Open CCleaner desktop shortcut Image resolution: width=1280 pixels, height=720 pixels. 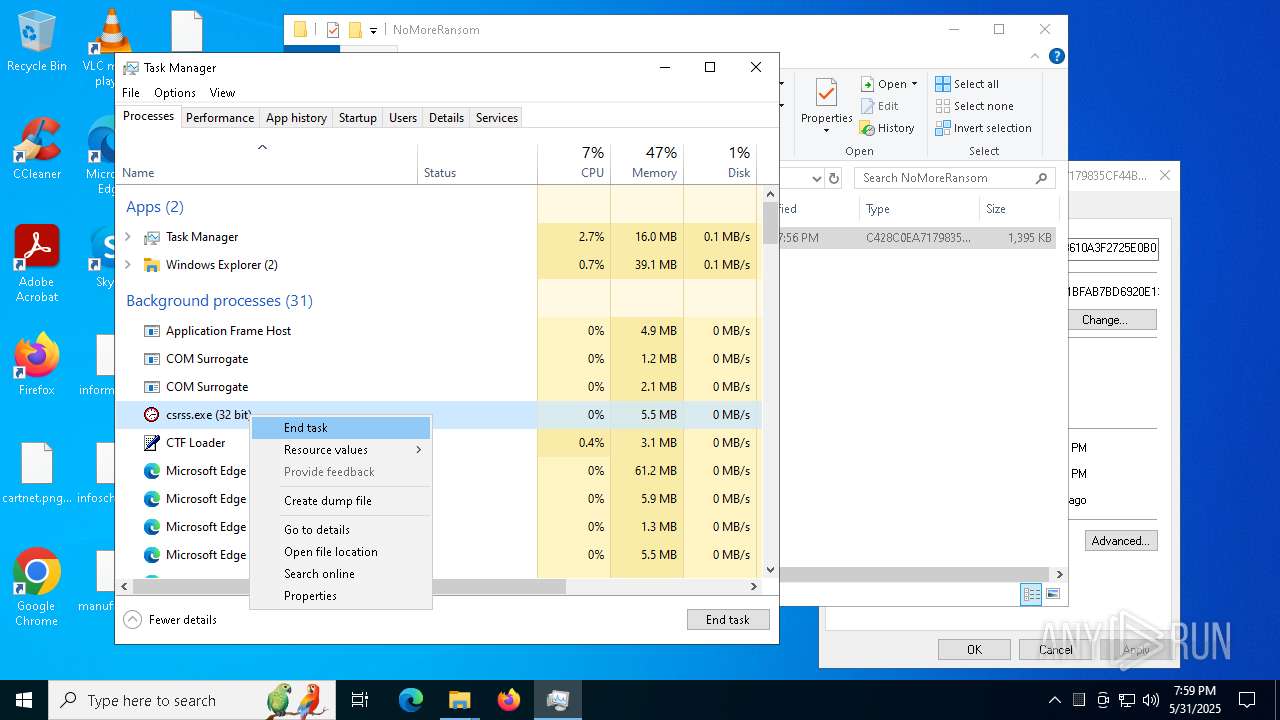pyautogui.click(x=36, y=148)
